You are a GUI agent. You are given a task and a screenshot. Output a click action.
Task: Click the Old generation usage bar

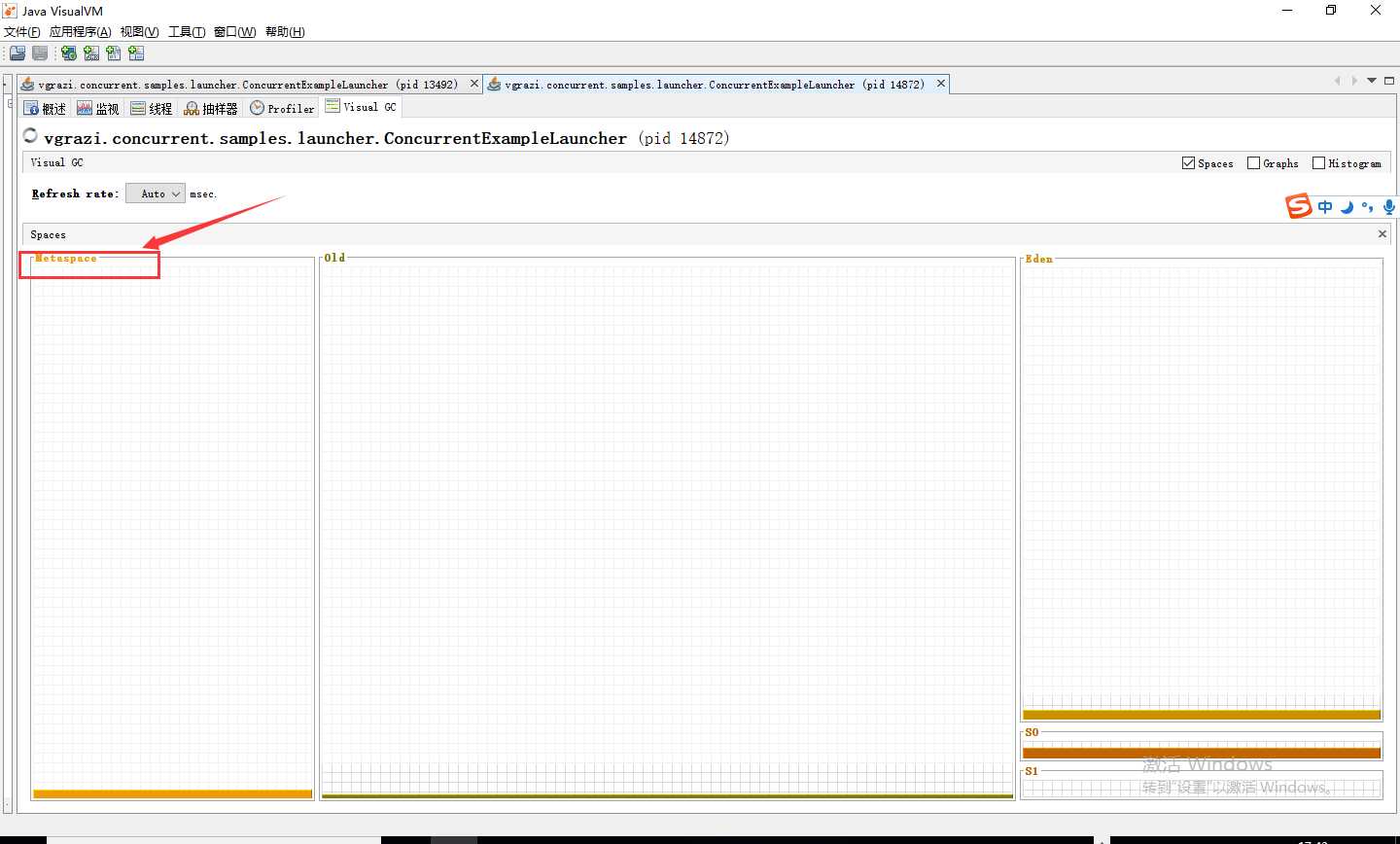(667, 796)
